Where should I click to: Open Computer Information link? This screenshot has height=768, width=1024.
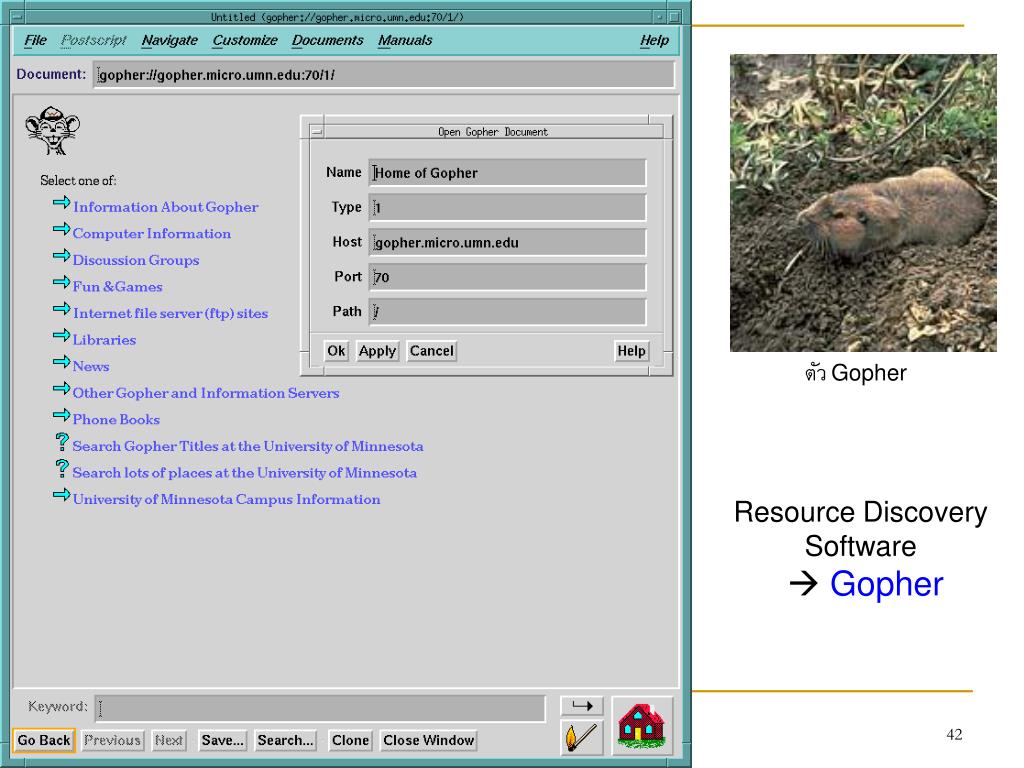152,234
